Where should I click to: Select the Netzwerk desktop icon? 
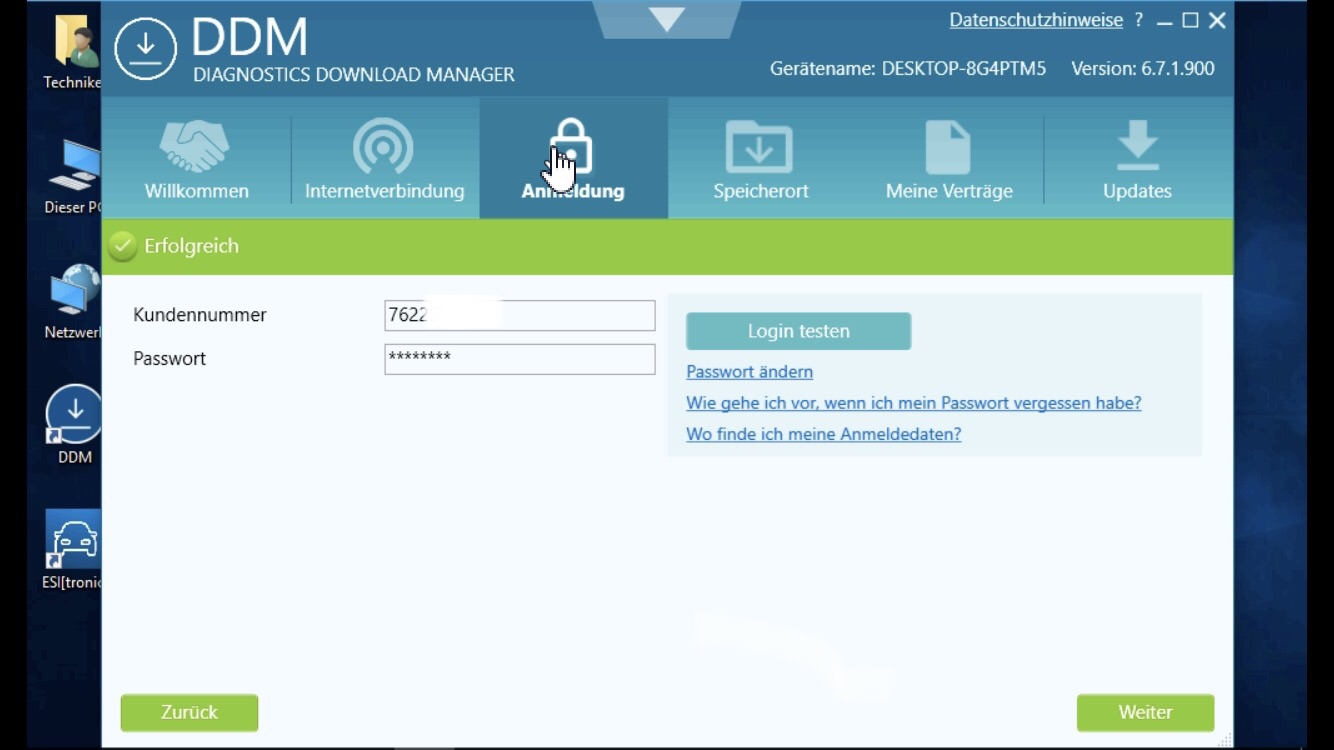pos(74,302)
